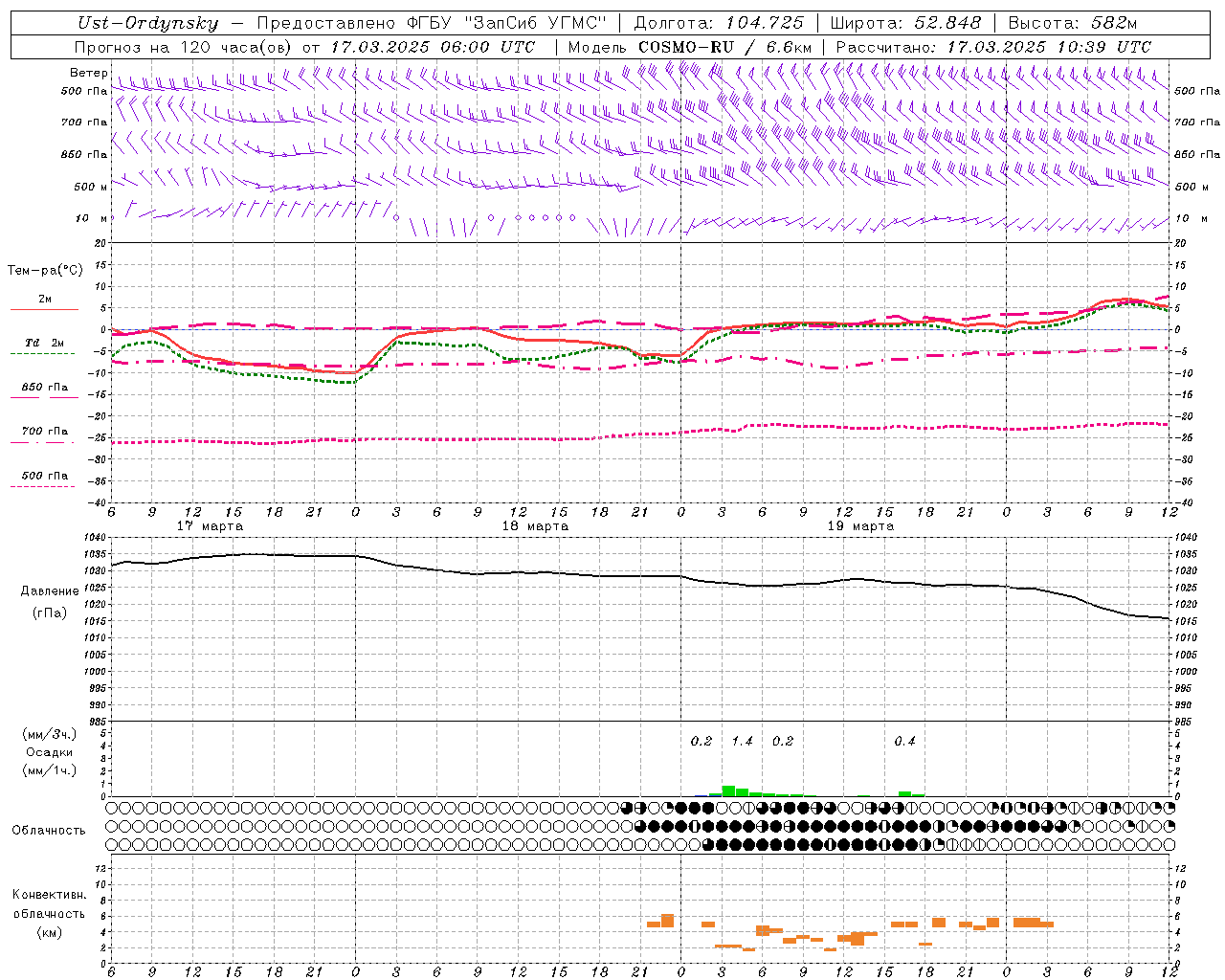Select the text 'Долгота: 104.725'
The image size is (1225, 980).
click(x=718, y=23)
